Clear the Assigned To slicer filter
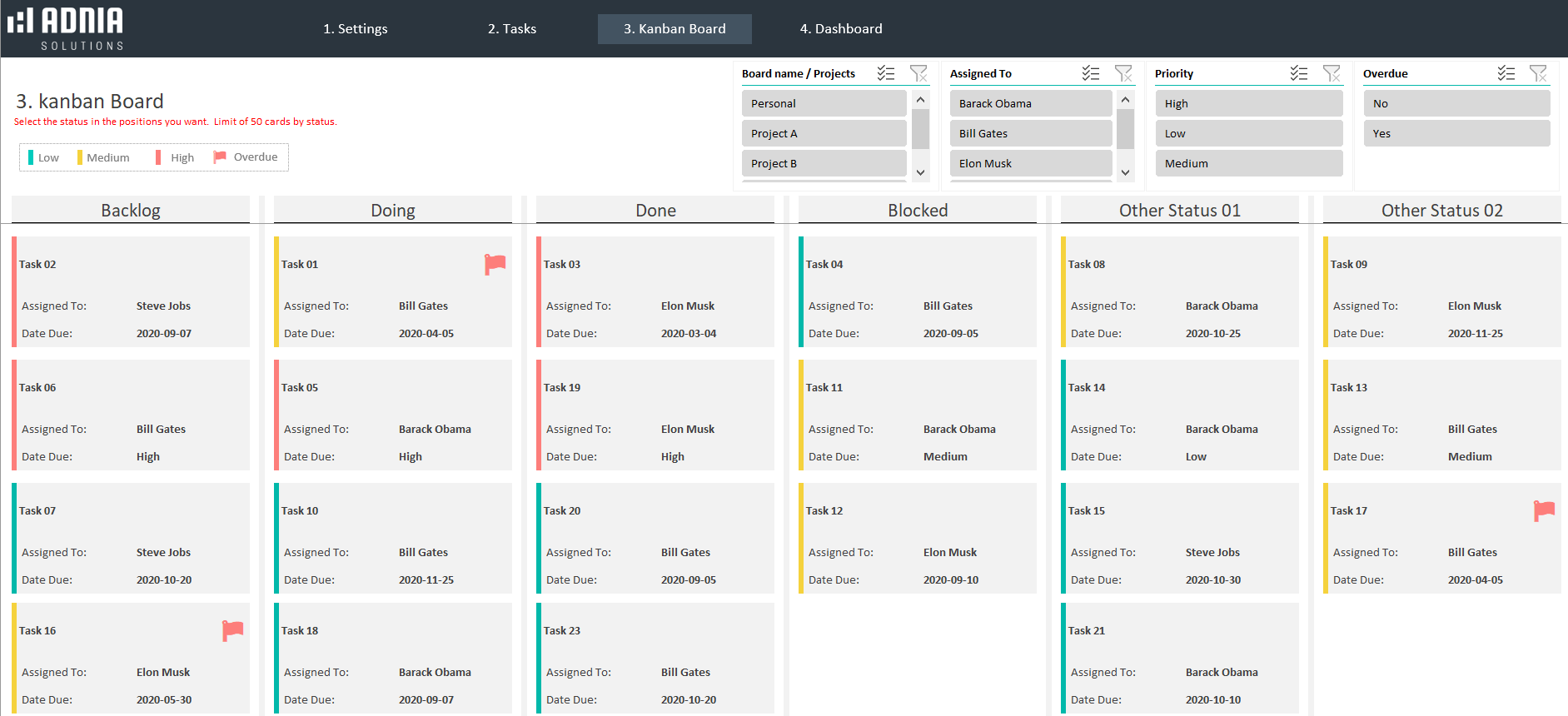 tap(1123, 73)
